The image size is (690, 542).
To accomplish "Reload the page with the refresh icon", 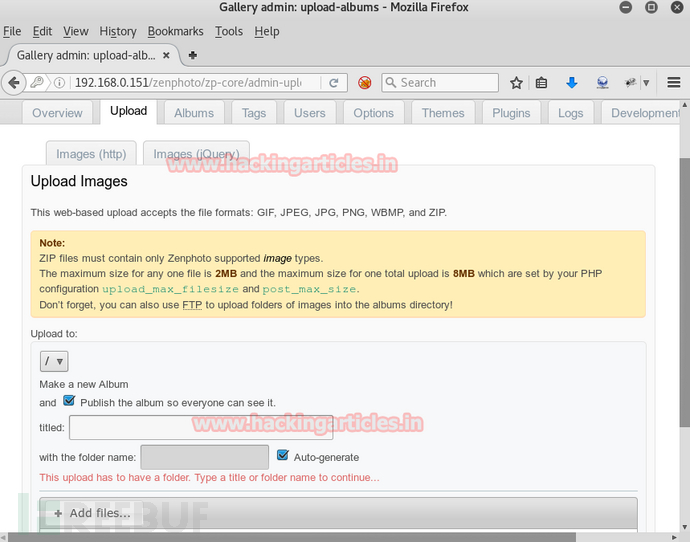I will (x=334, y=83).
